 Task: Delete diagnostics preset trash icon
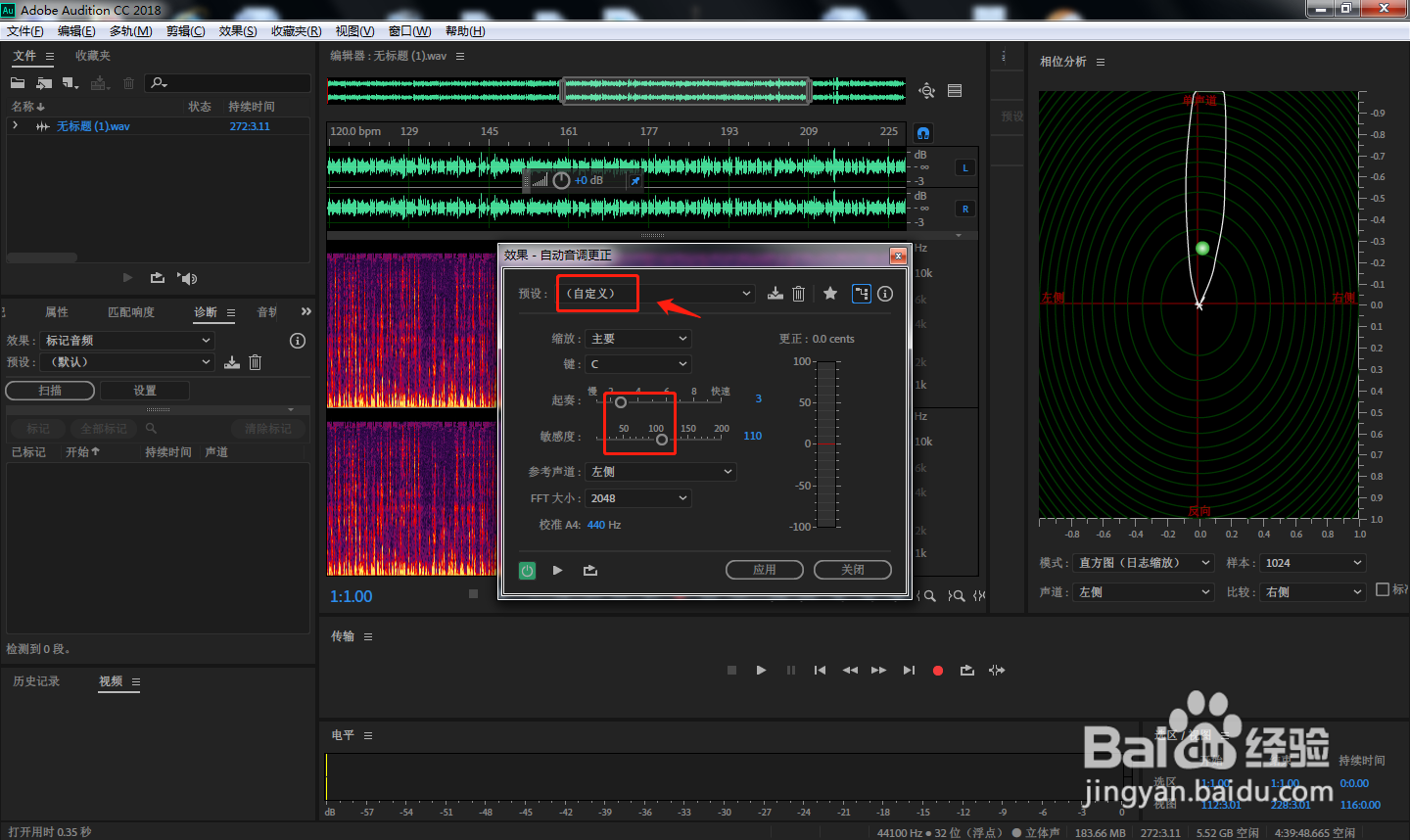click(256, 362)
